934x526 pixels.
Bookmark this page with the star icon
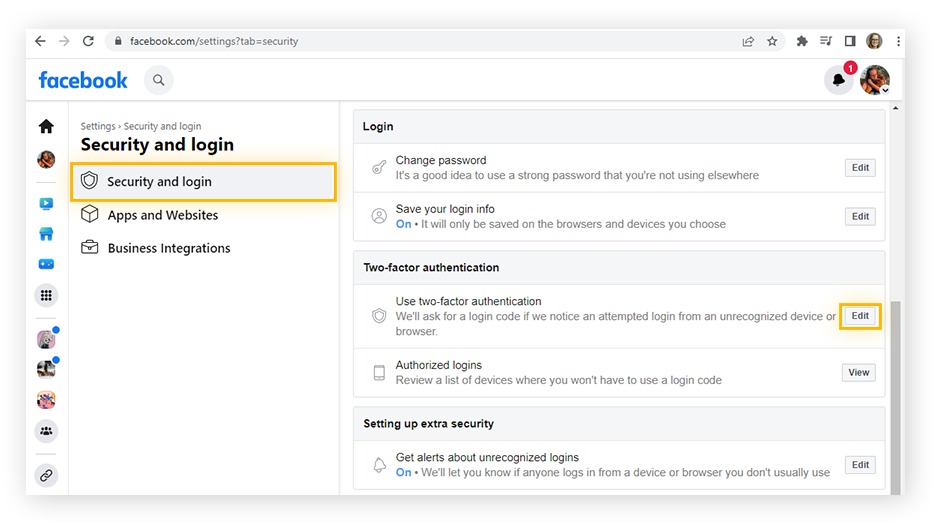point(772,41)
